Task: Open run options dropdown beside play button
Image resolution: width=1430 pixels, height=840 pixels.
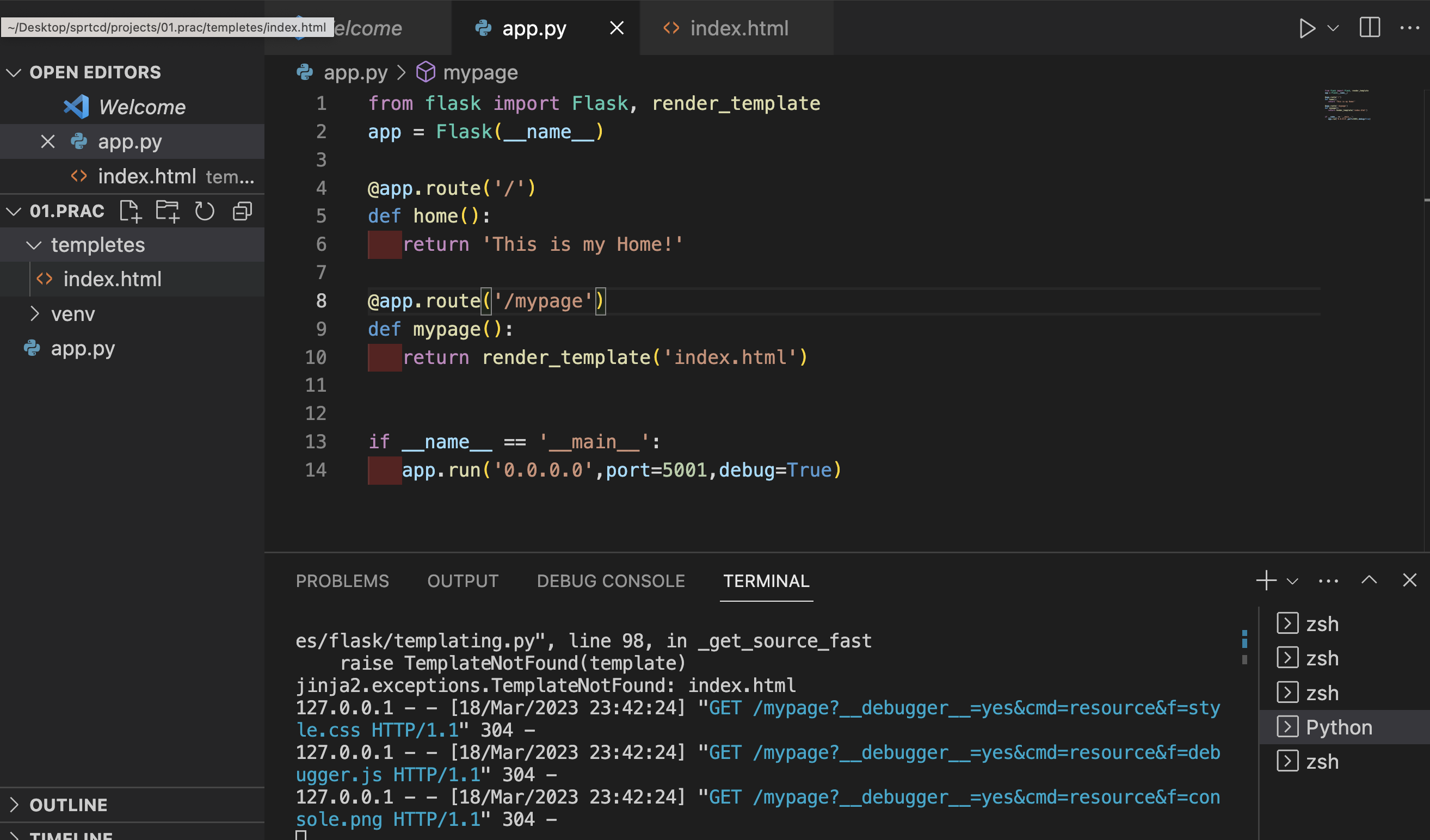Action: coord(1333,28)
